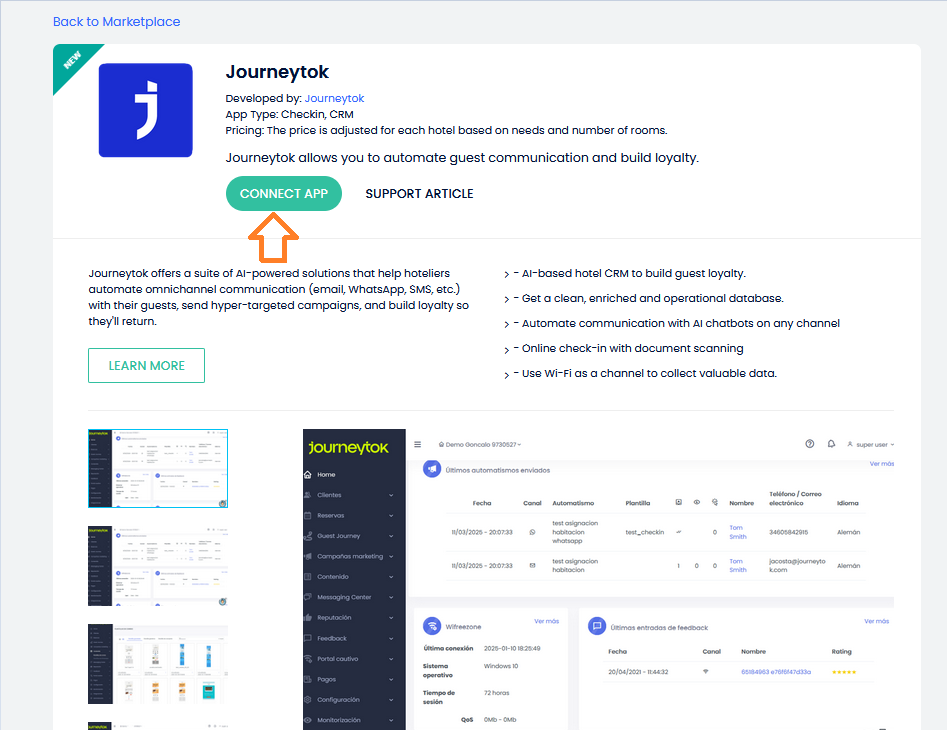Viewport: 947px width, 730px height.
Task: Click the Wifreezone Wi-Fi icon
Action: 432,627
